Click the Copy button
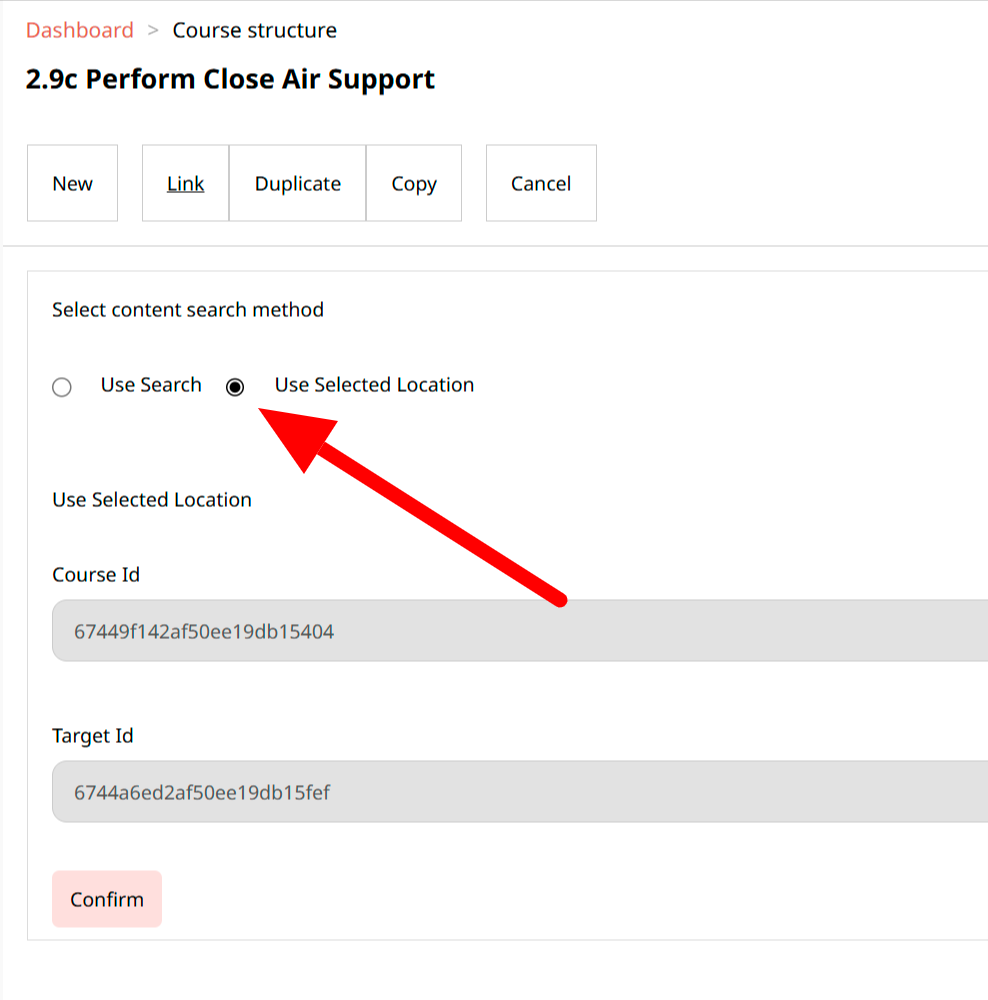This screenshot has height=1000, width=988. [x=413, y=183]
